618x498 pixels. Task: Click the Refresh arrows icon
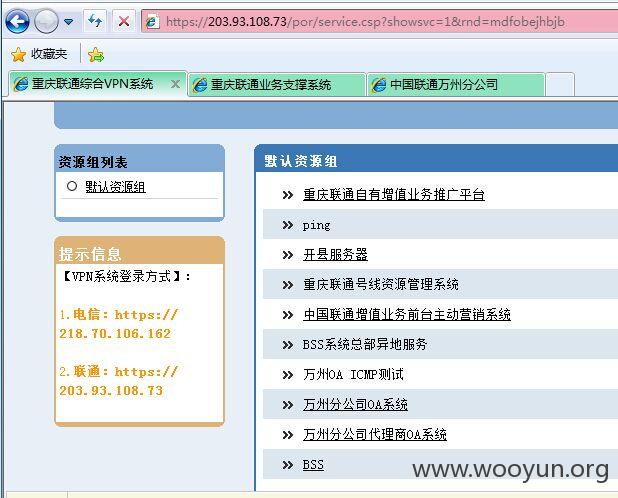tap(95, 20)
